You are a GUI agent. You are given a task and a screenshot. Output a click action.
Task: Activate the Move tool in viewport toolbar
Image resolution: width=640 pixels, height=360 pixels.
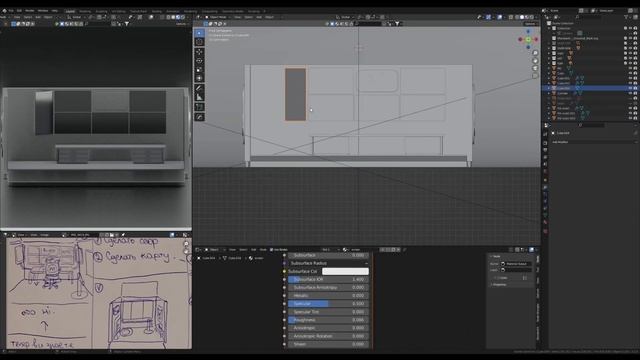pos(199,52)
